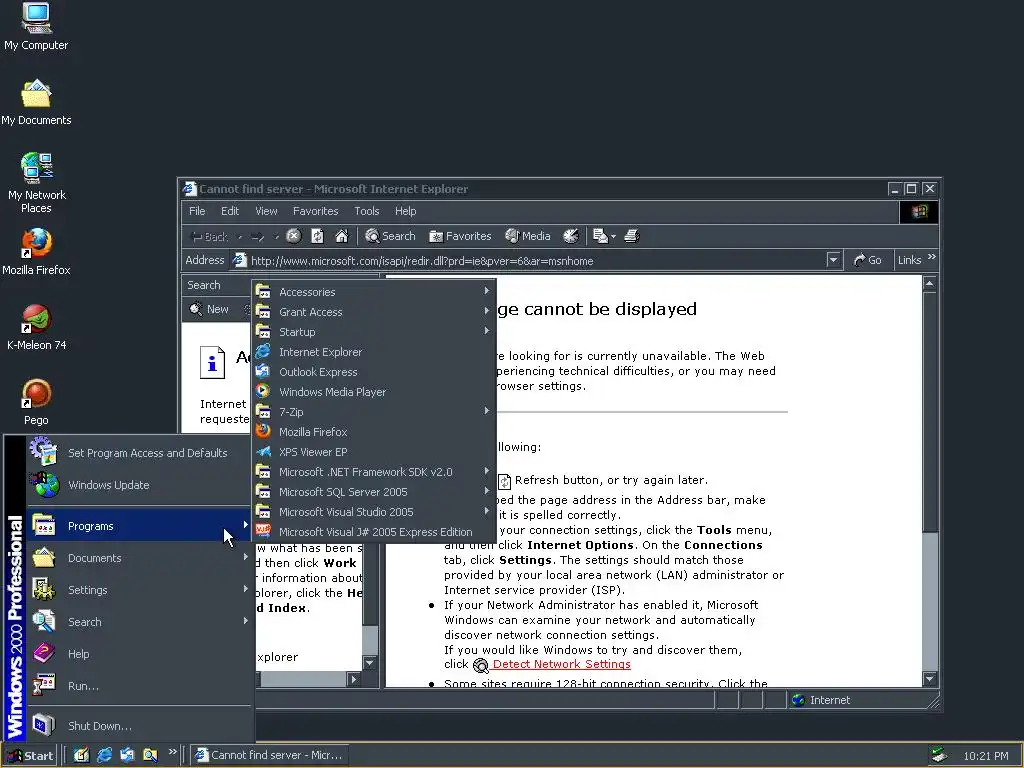Expand the quick launch overflow chevron
The height and width of the screenshot is (768, 1024).
[x=172, y=752]
